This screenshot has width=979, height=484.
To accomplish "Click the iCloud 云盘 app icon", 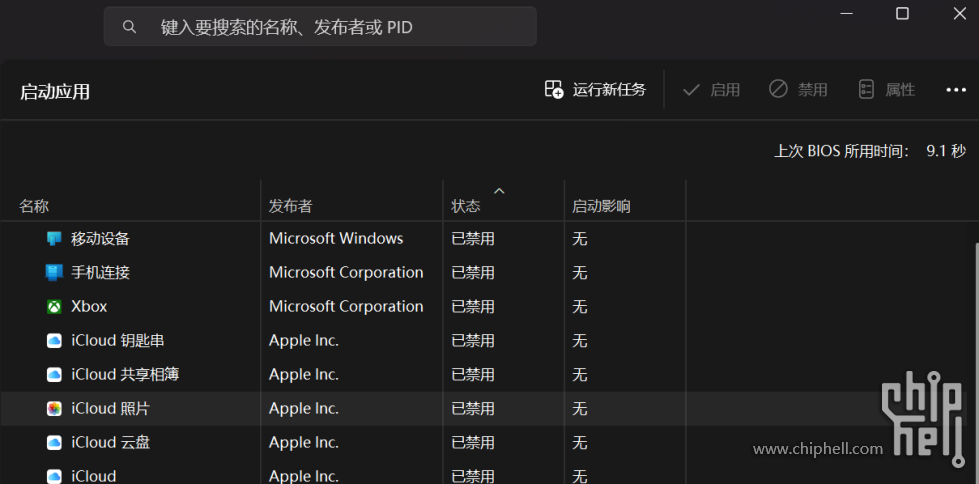I will coord(54,442).
